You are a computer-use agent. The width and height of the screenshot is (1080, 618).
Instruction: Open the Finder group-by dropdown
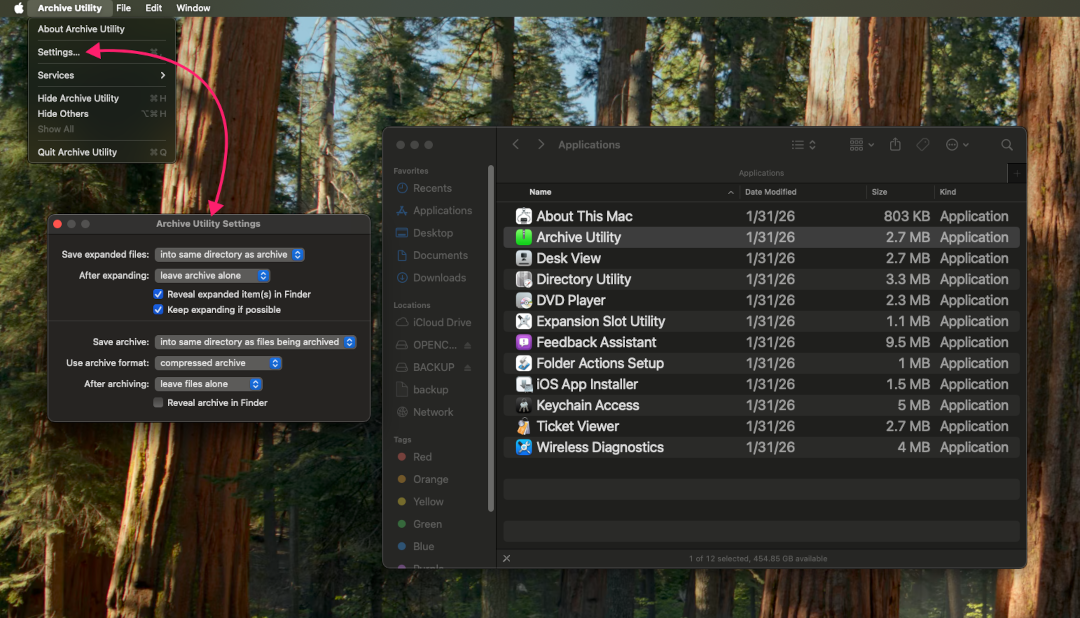pyautogui.click(x=862, y=145)
